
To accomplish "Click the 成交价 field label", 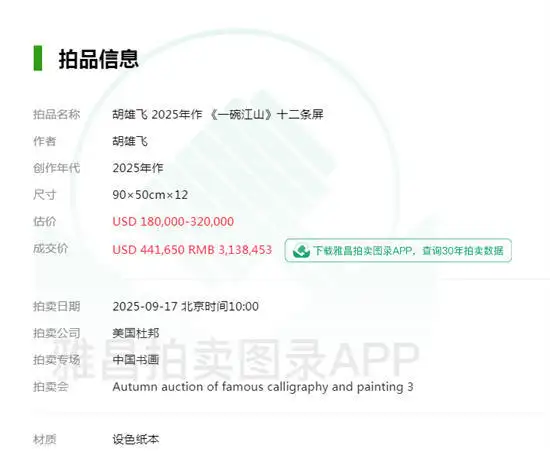I will (x=51, y=249).
